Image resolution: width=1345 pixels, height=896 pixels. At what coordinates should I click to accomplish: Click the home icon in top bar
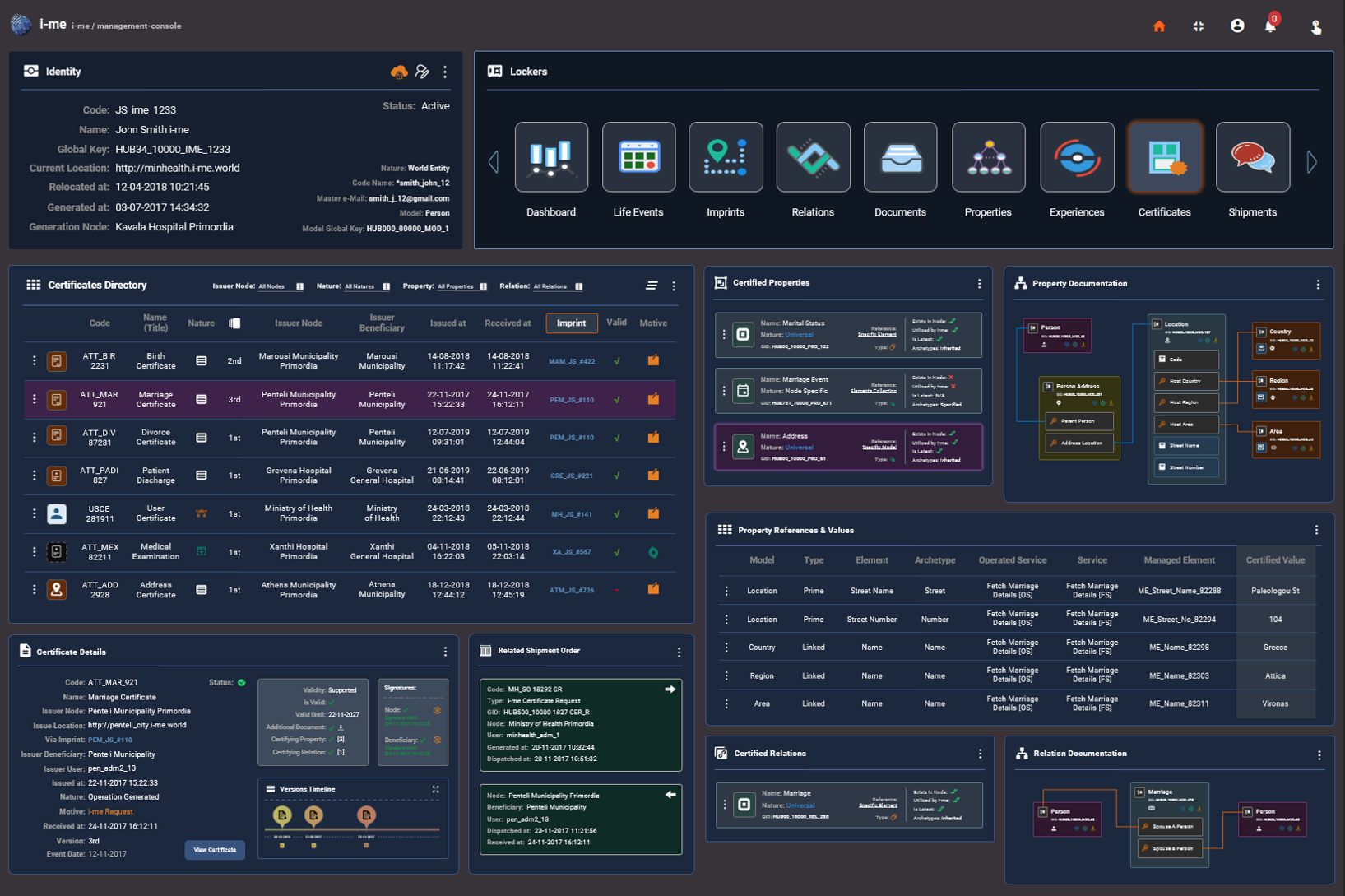[x=1159, y=26]
